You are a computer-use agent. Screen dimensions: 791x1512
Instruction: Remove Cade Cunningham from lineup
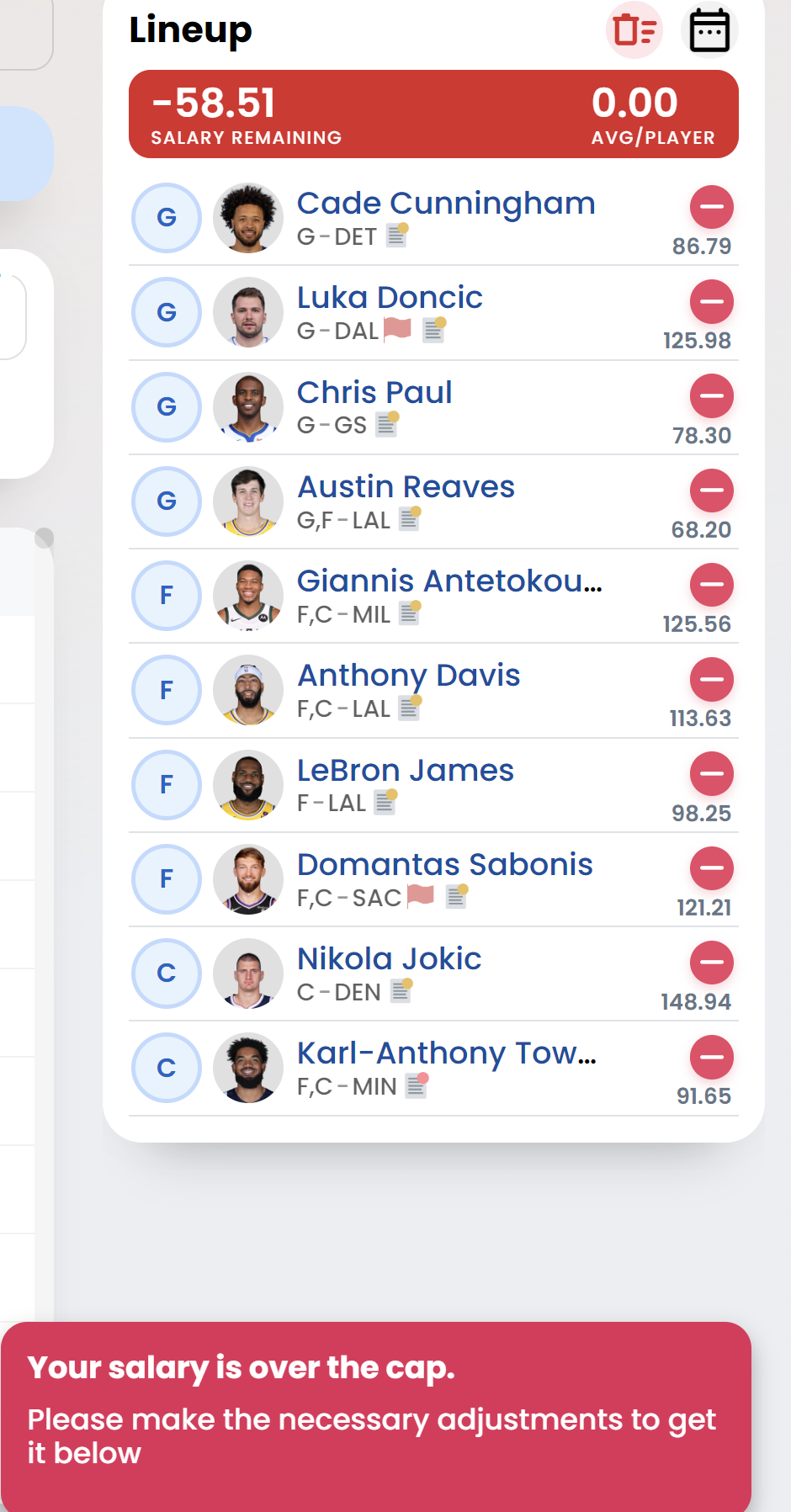(712, 207)
